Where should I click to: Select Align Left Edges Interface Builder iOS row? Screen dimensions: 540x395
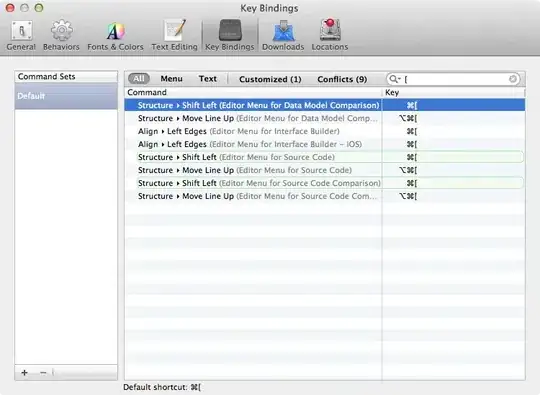coord(324,144)
